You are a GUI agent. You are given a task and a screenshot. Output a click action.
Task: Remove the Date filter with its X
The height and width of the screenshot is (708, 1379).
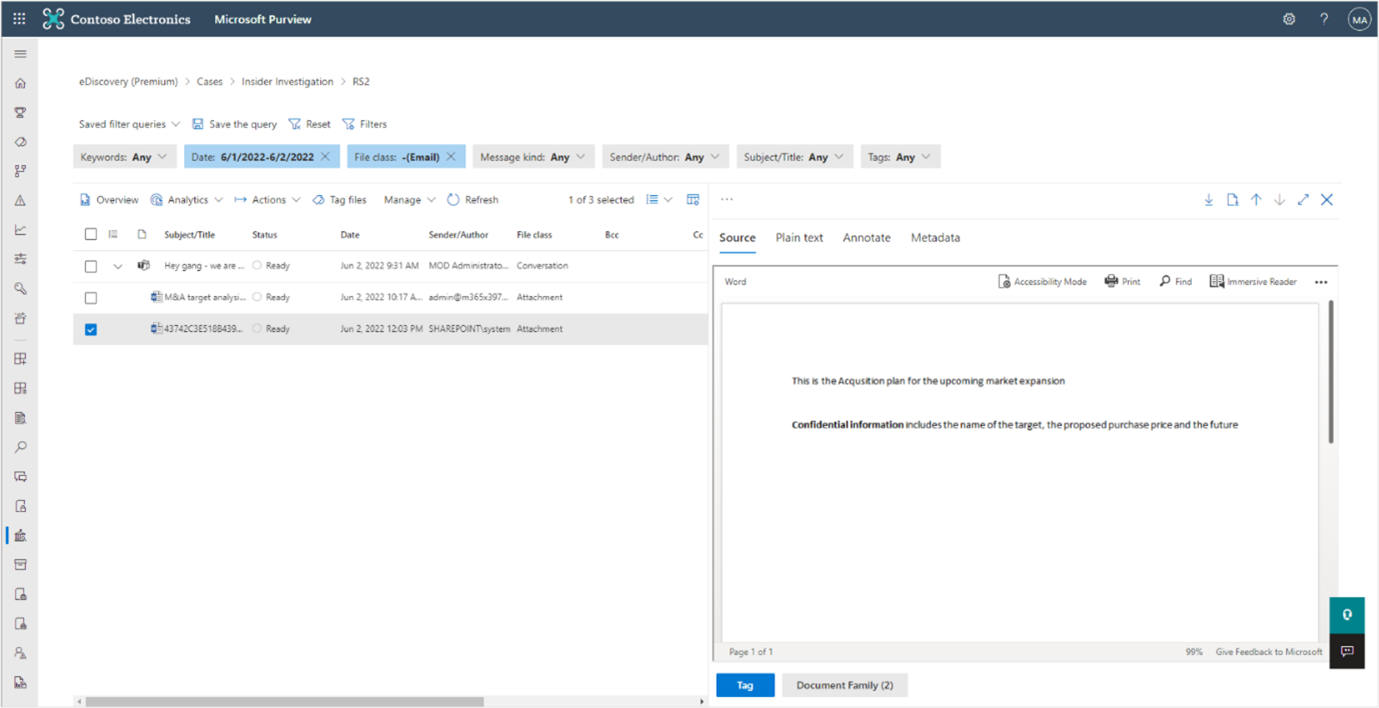click(325, 157)
